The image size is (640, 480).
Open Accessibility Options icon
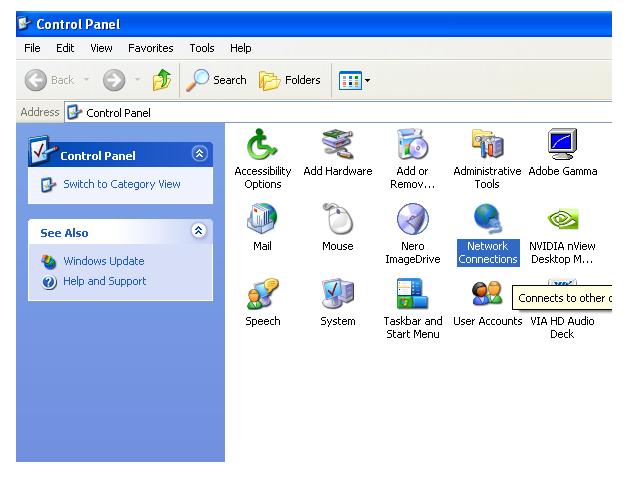pos(262,146)
